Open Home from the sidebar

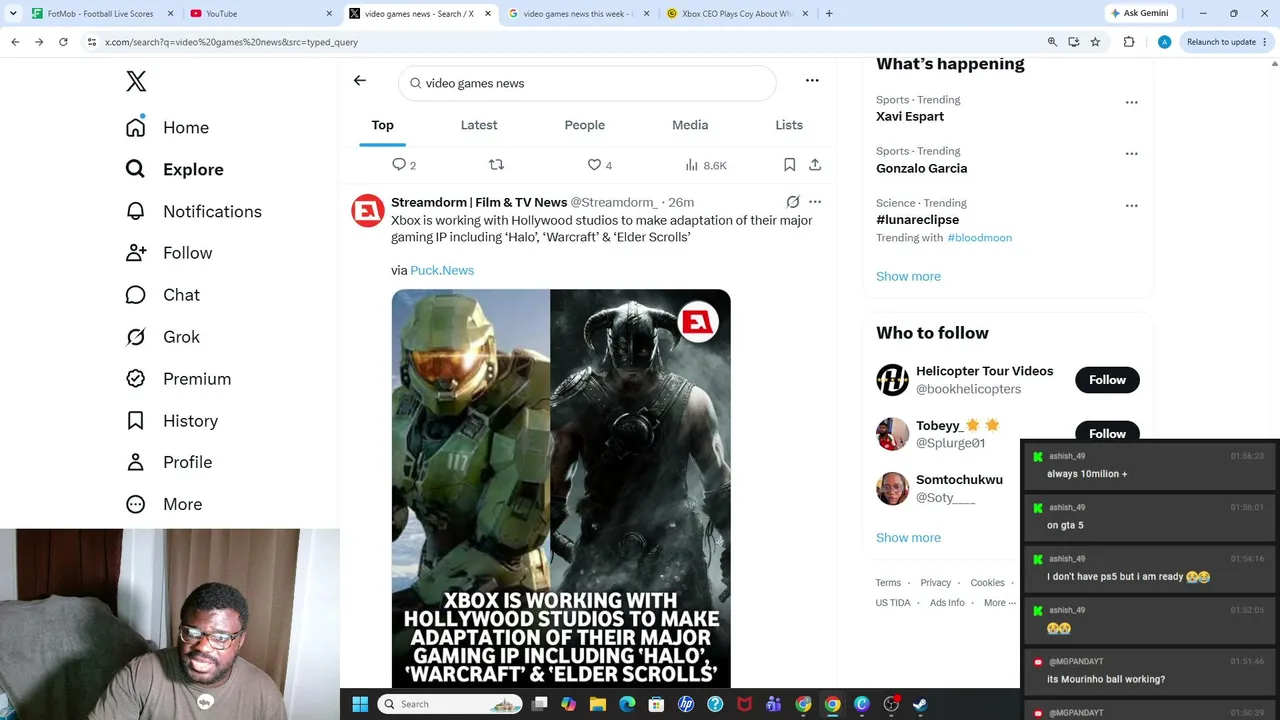(x=167, y=128)
